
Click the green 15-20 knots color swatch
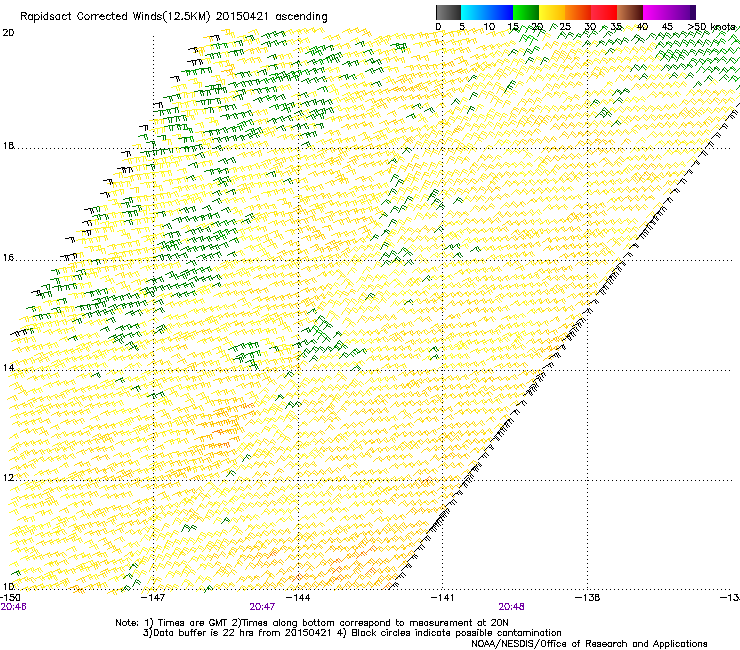526,13
